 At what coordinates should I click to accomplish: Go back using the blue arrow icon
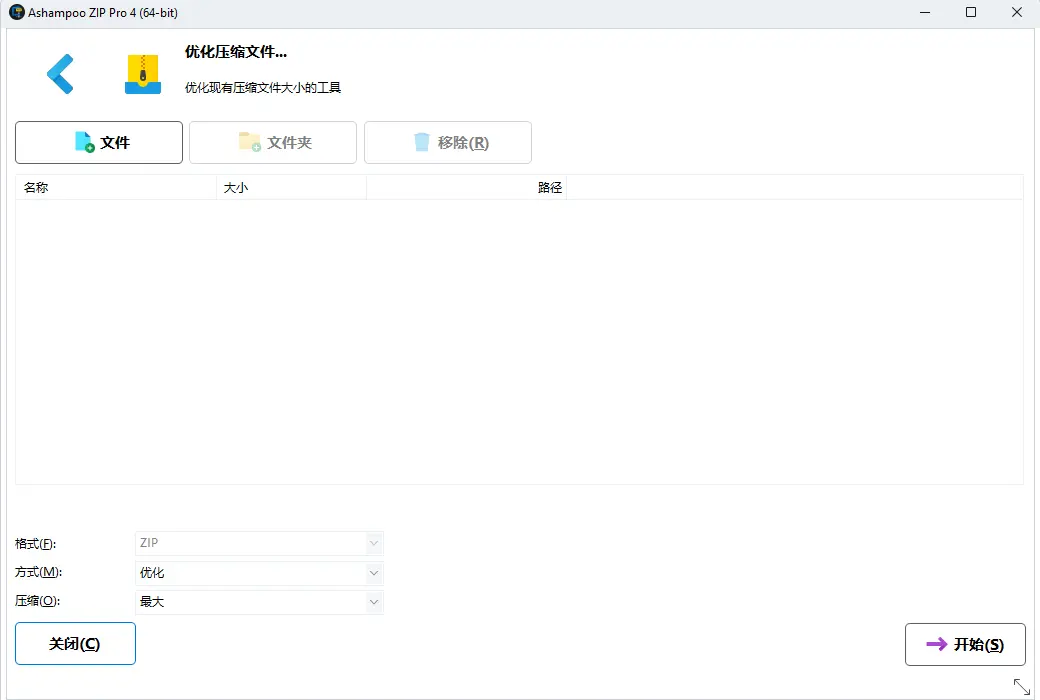pyautogui.click(x=60, y=74)
